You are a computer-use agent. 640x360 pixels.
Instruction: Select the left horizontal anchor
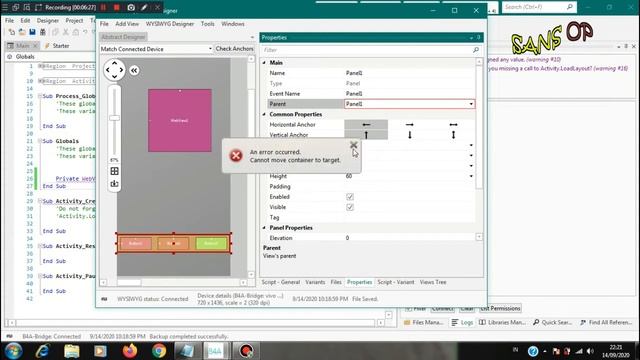366,124
